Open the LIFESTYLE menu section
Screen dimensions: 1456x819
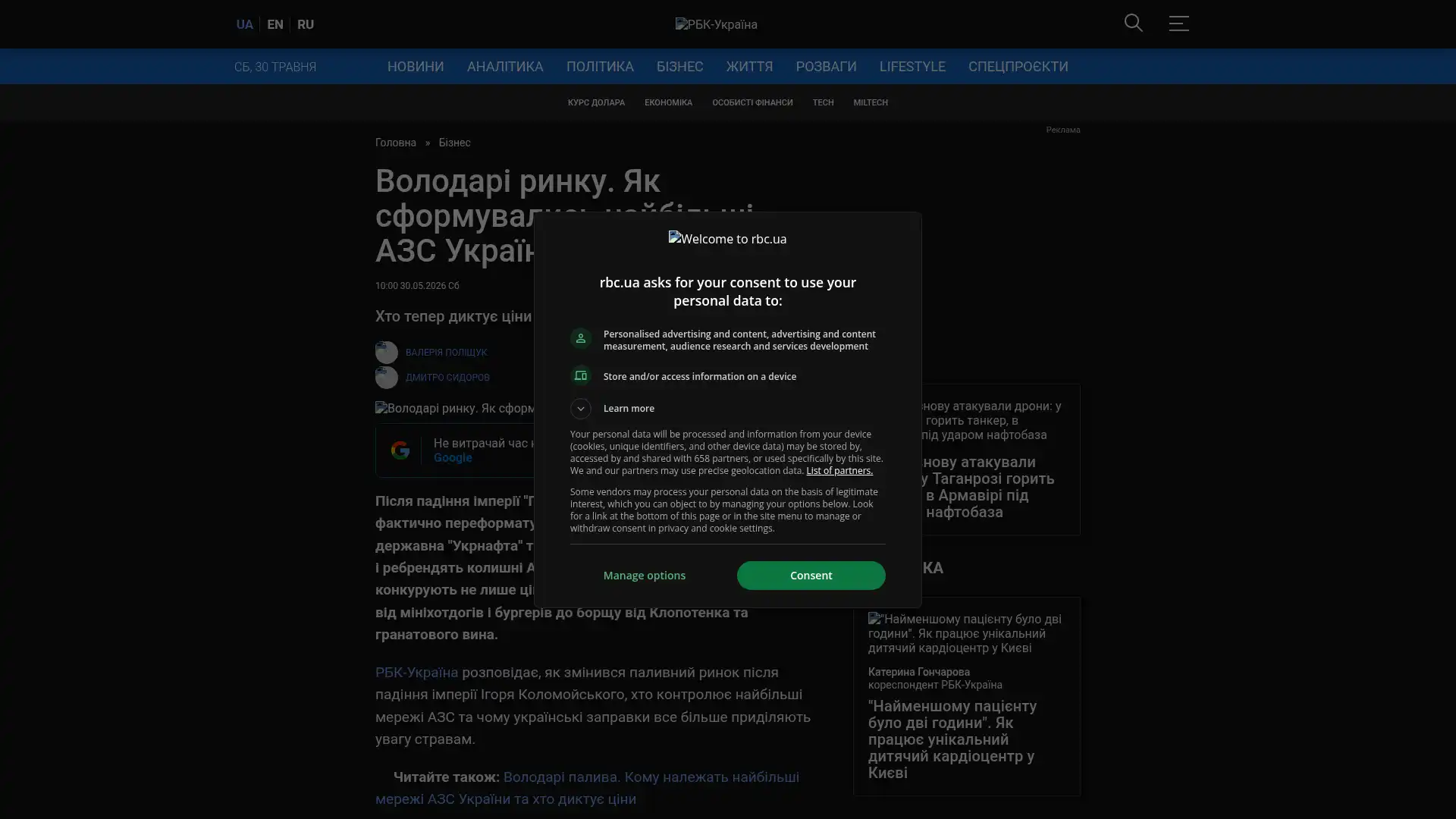pos(912,67)
